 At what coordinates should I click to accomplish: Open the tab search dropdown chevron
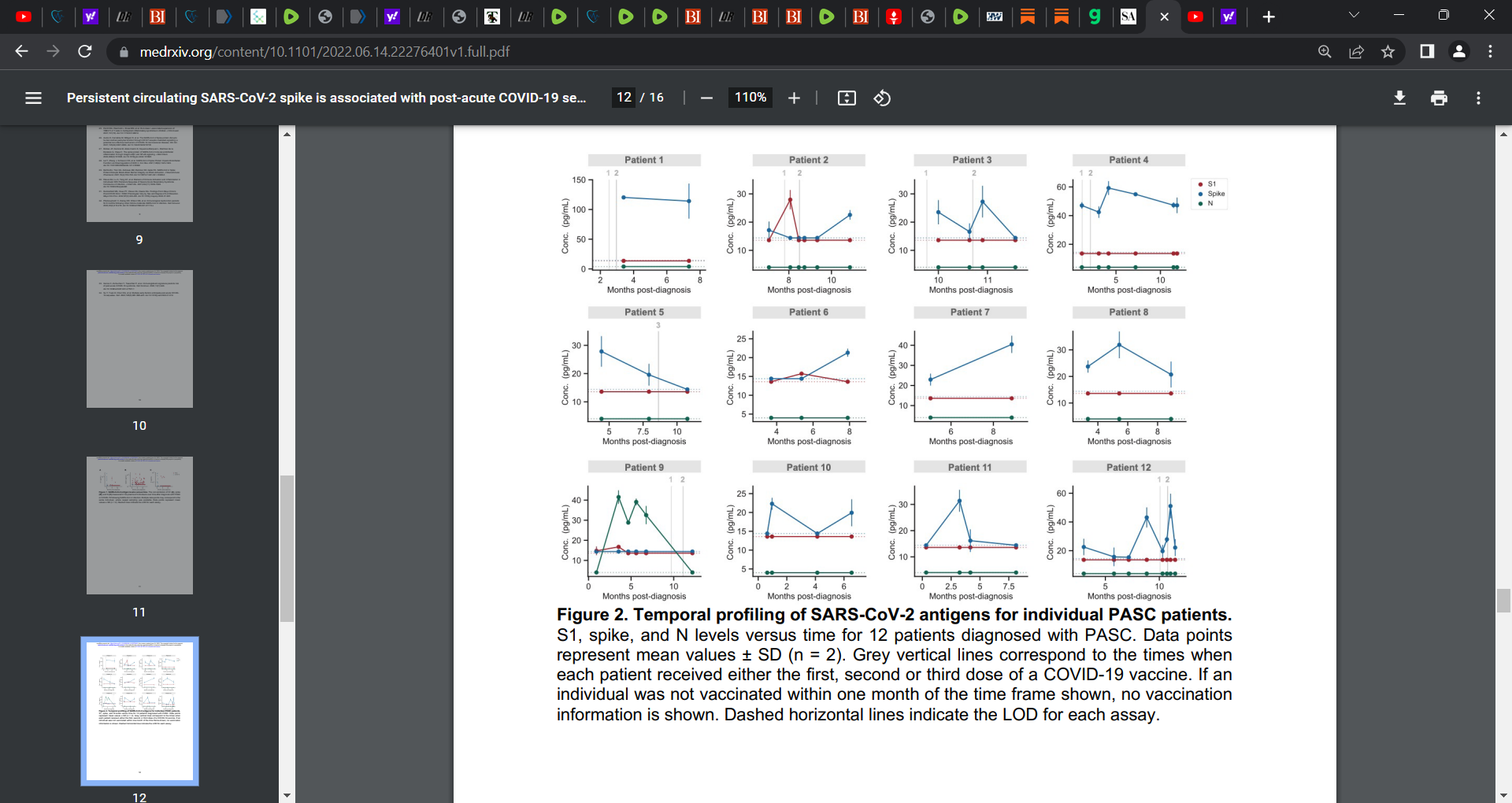(1354, 15)
